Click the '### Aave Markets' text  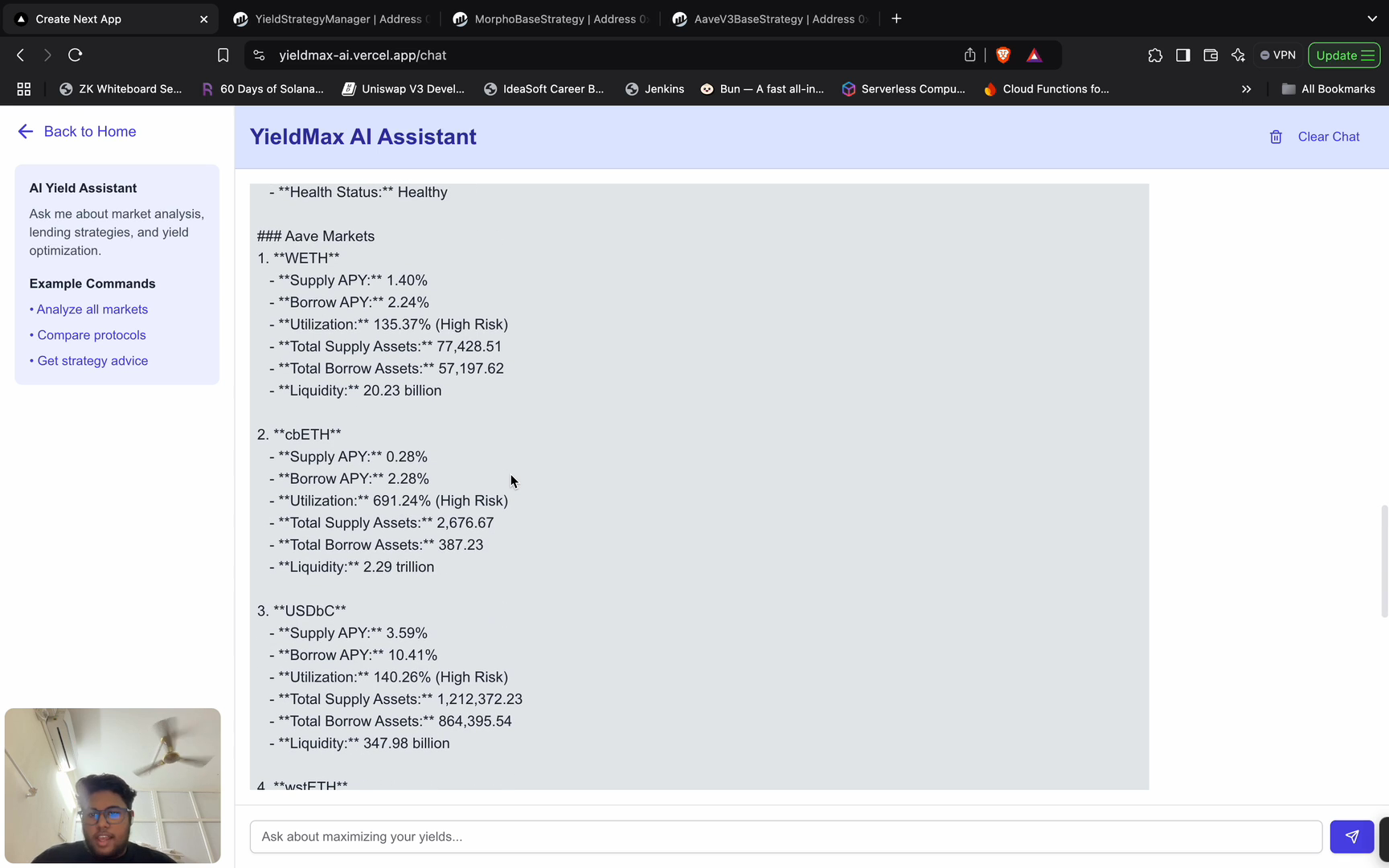point(316,236)
